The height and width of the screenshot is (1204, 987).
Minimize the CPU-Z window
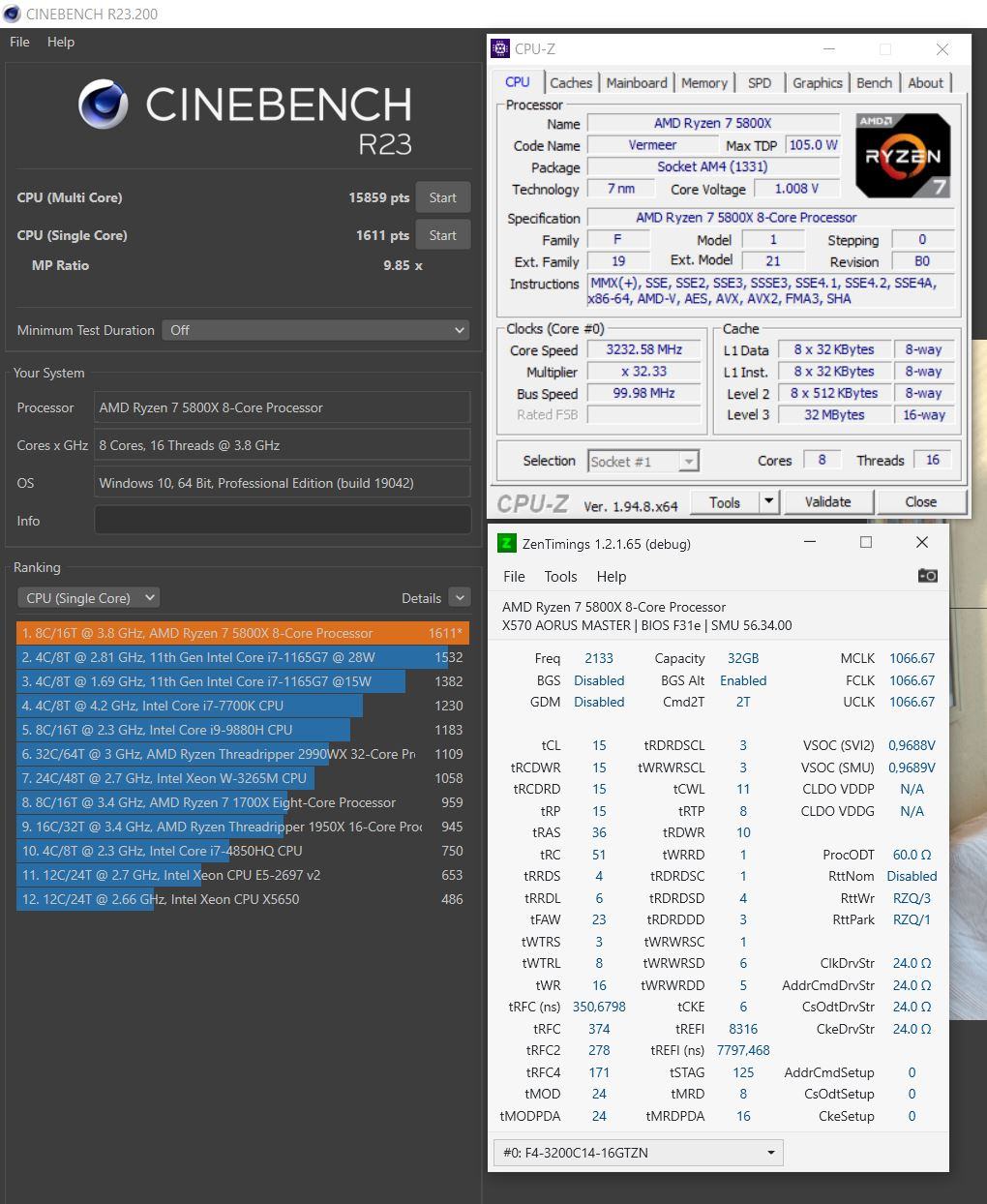click(829, 49)
